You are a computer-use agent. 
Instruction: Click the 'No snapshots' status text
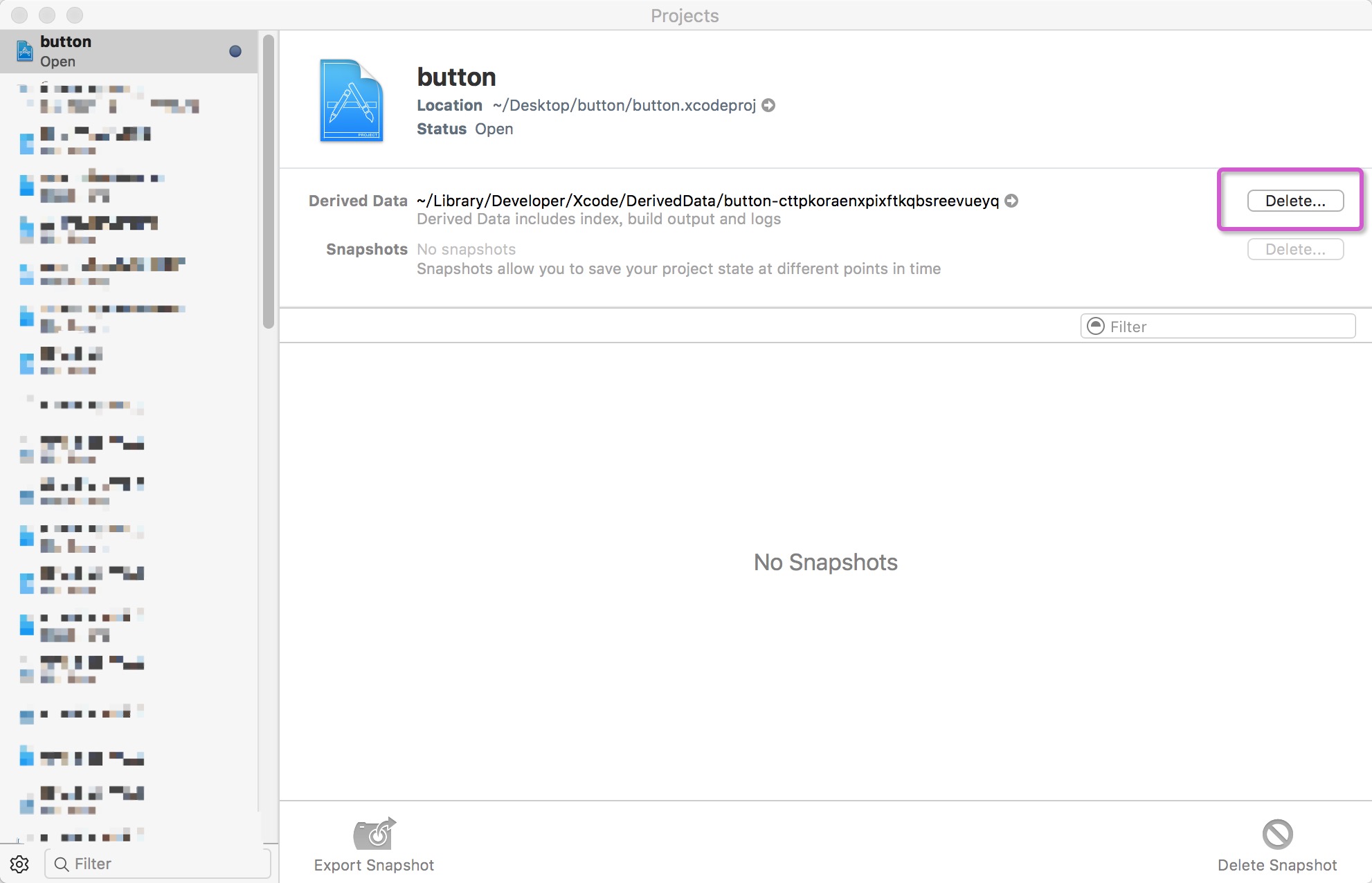466,249
